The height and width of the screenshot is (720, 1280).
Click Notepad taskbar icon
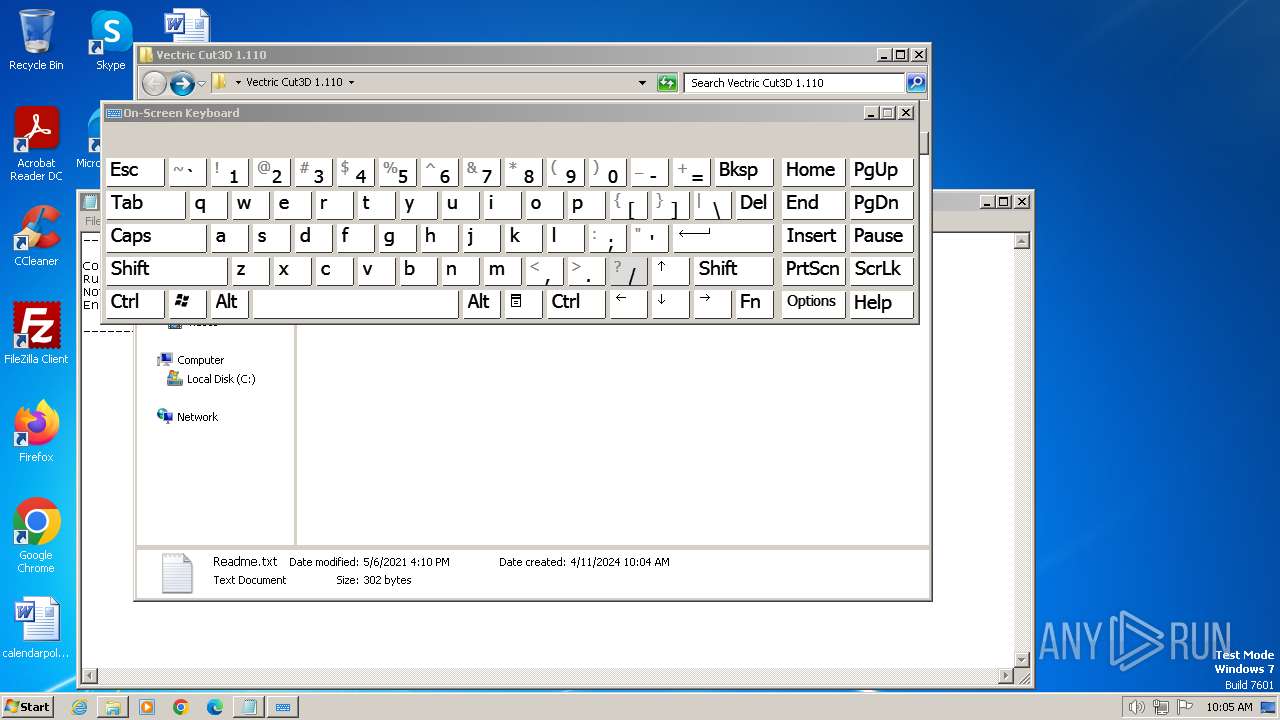click(x=249, y=707)
